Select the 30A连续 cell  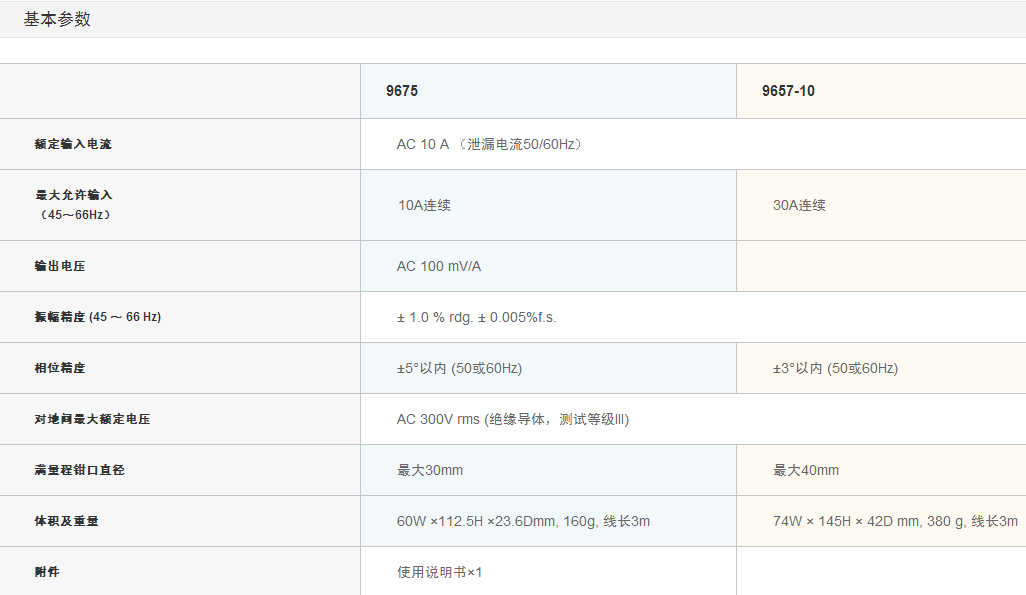799,205
